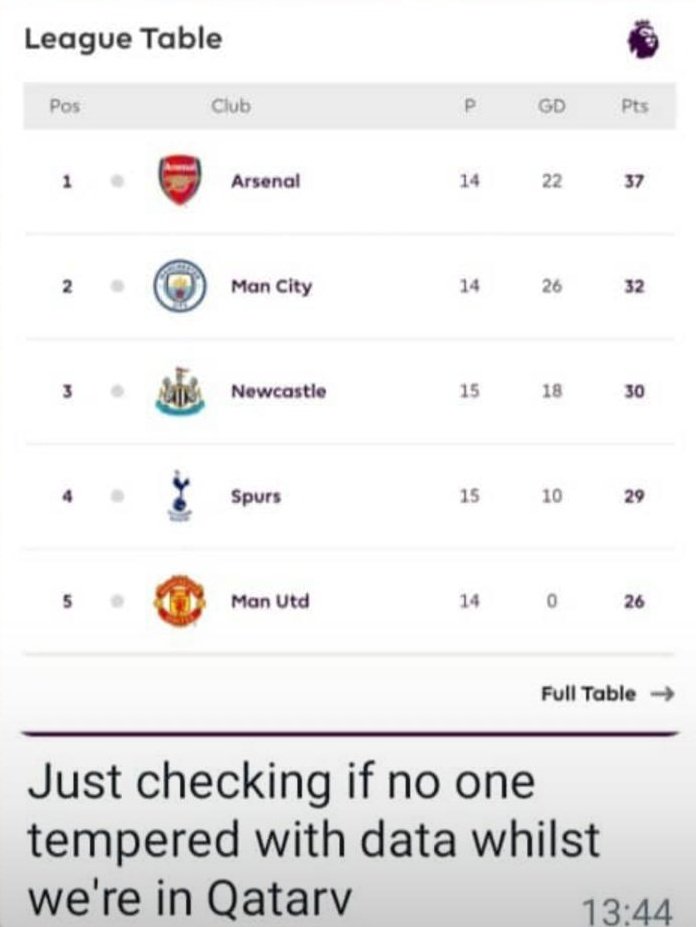
Task: Click the Spurs cockerel crest
Action: (180, 496)
